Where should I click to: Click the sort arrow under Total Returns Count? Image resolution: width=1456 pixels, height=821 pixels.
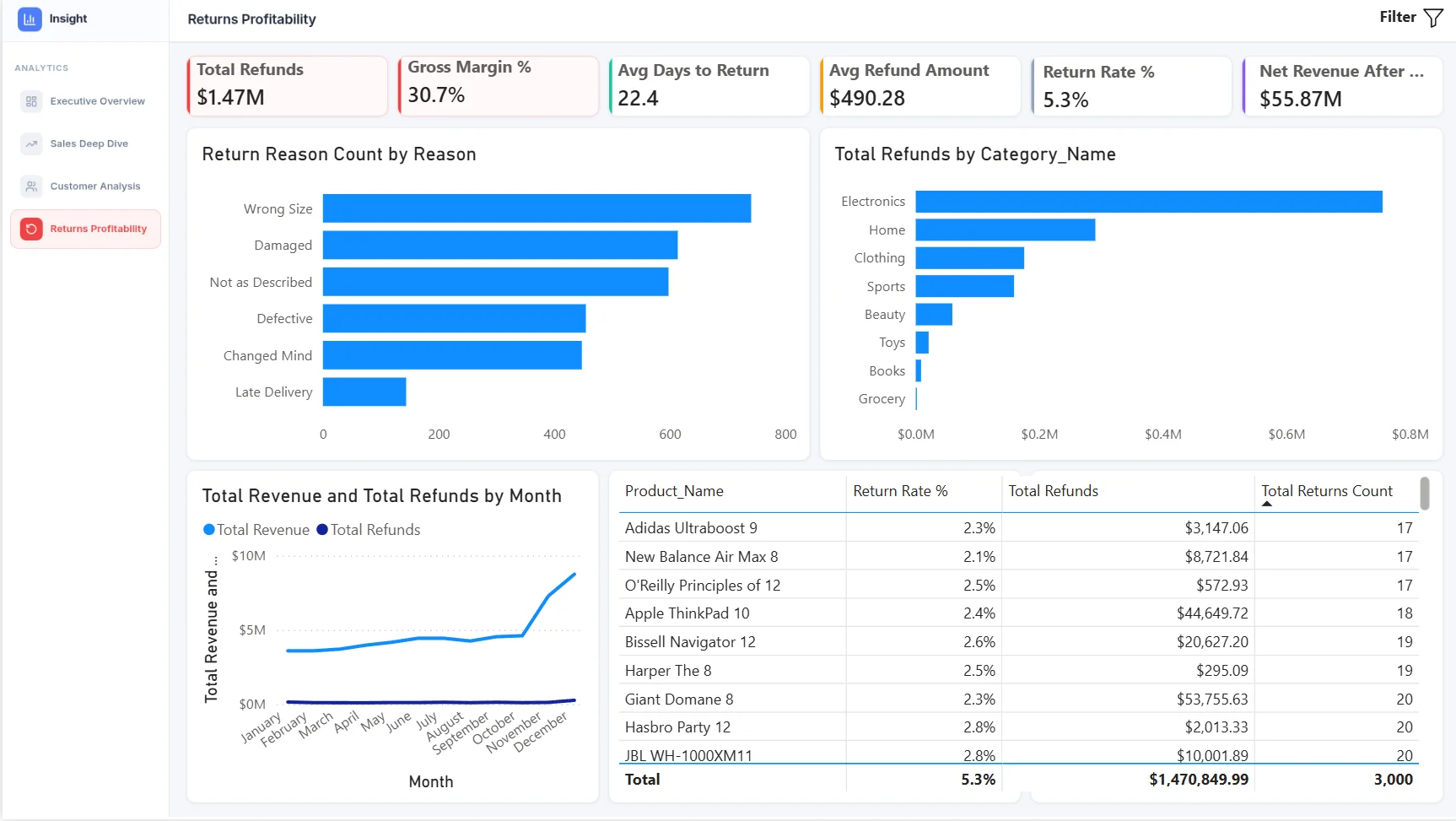(1267, 504)
